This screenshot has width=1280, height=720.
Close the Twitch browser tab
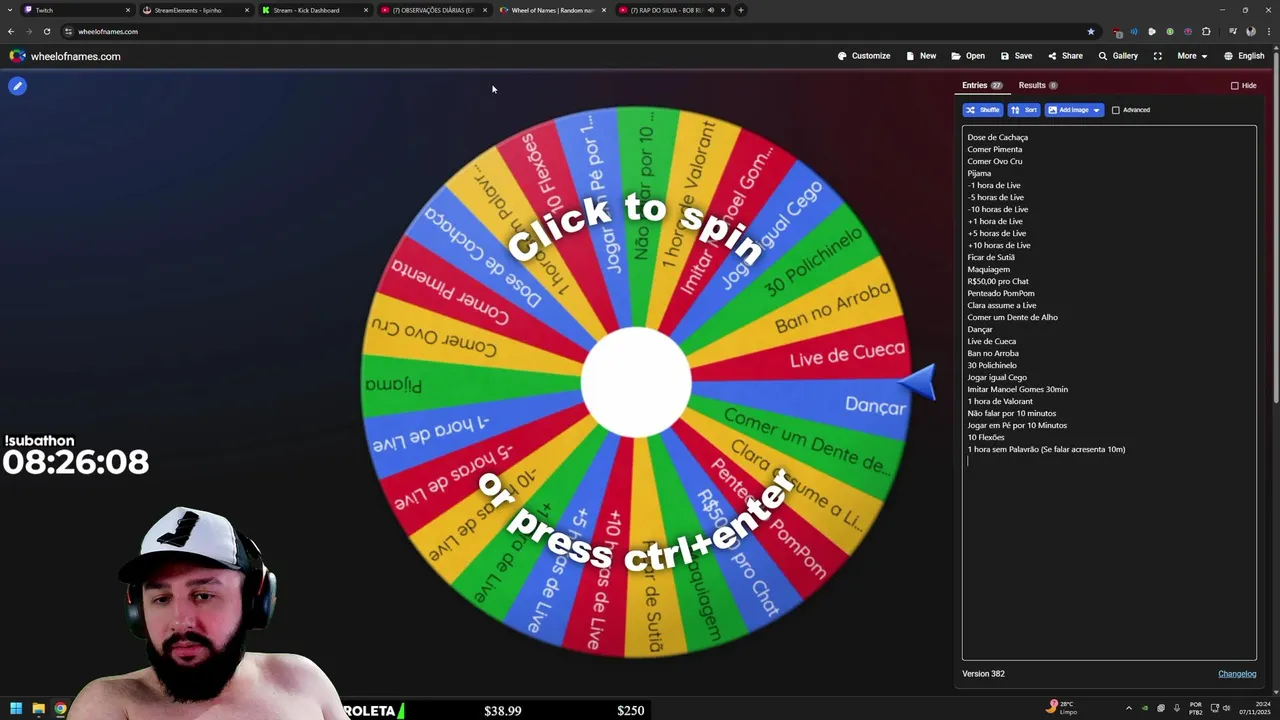128,10
